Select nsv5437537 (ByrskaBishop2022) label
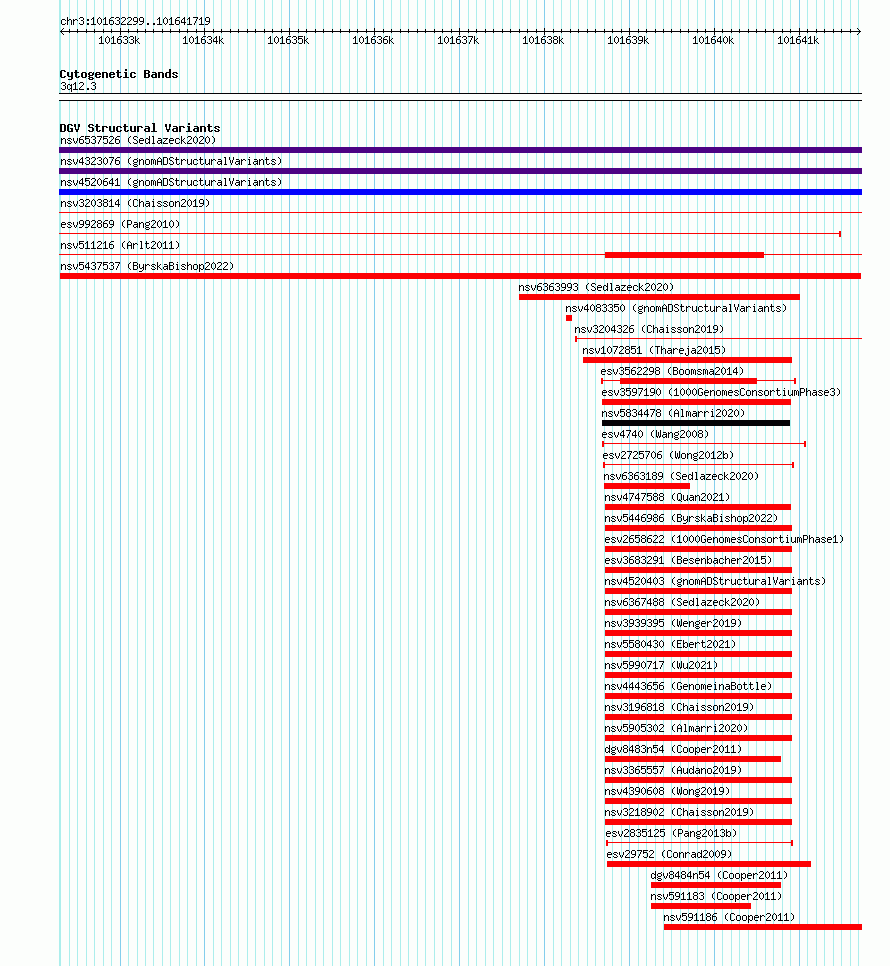Viewport: 890px width, 966px height. [147, 266]
